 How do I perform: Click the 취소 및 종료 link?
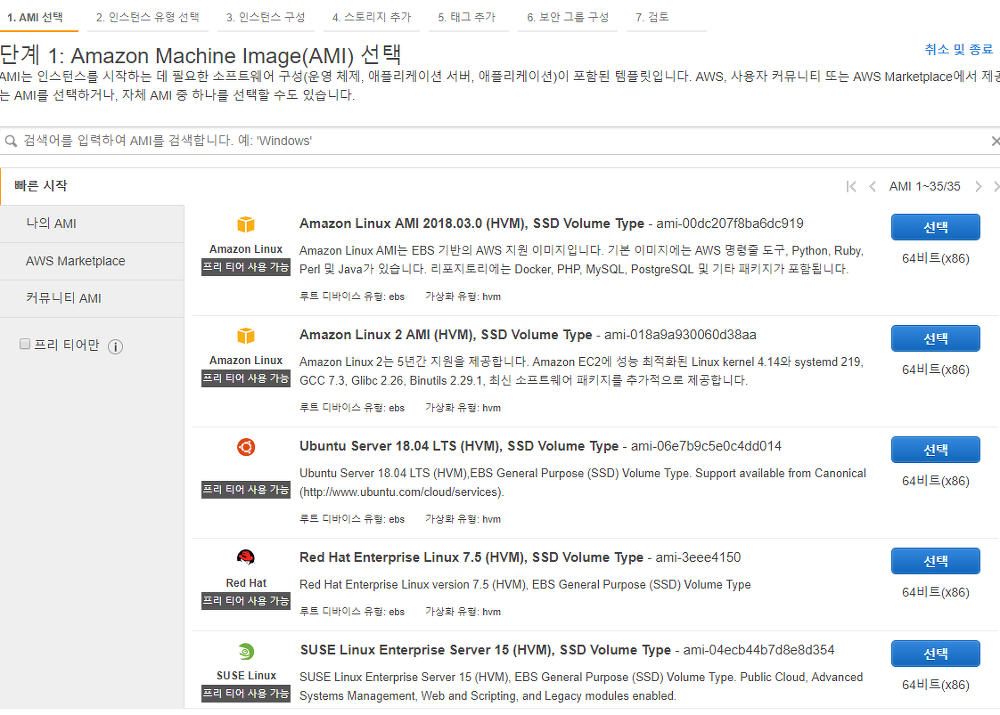[959, 49]
